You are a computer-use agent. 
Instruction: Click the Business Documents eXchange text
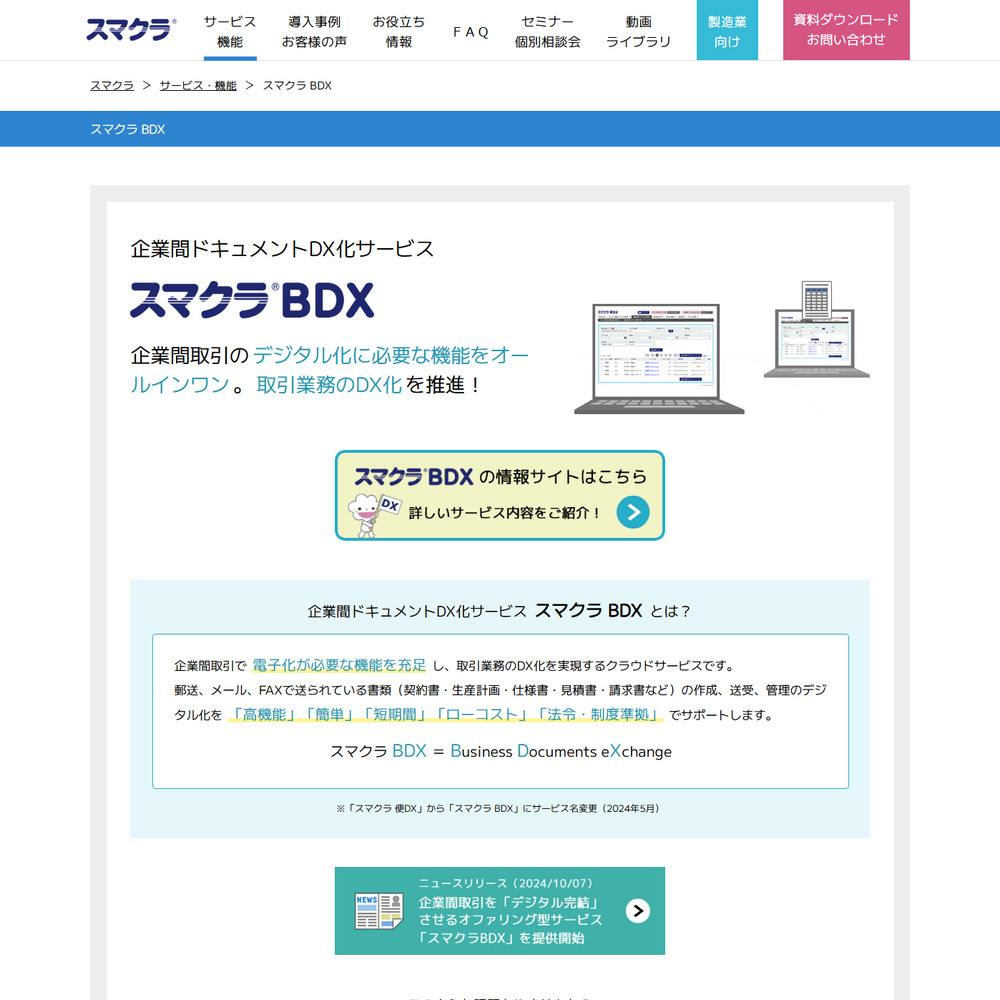(561, 751)
